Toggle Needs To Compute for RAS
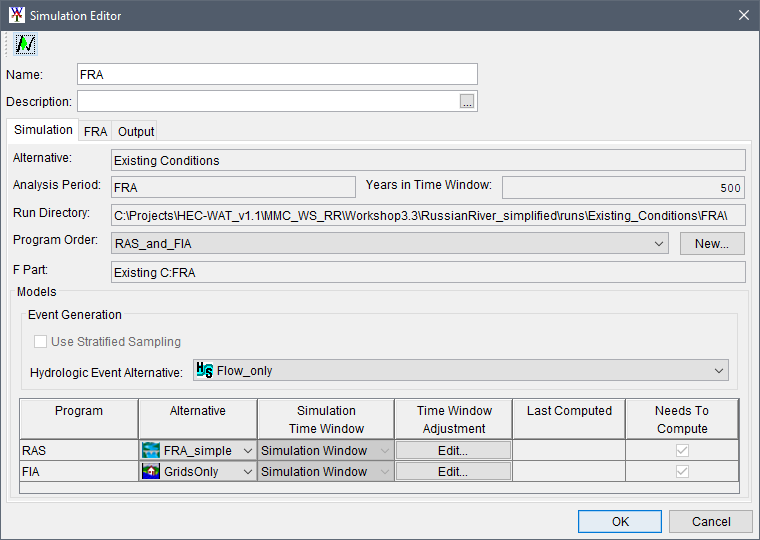Viewport: 760px width, 540px height. (682, 450)
